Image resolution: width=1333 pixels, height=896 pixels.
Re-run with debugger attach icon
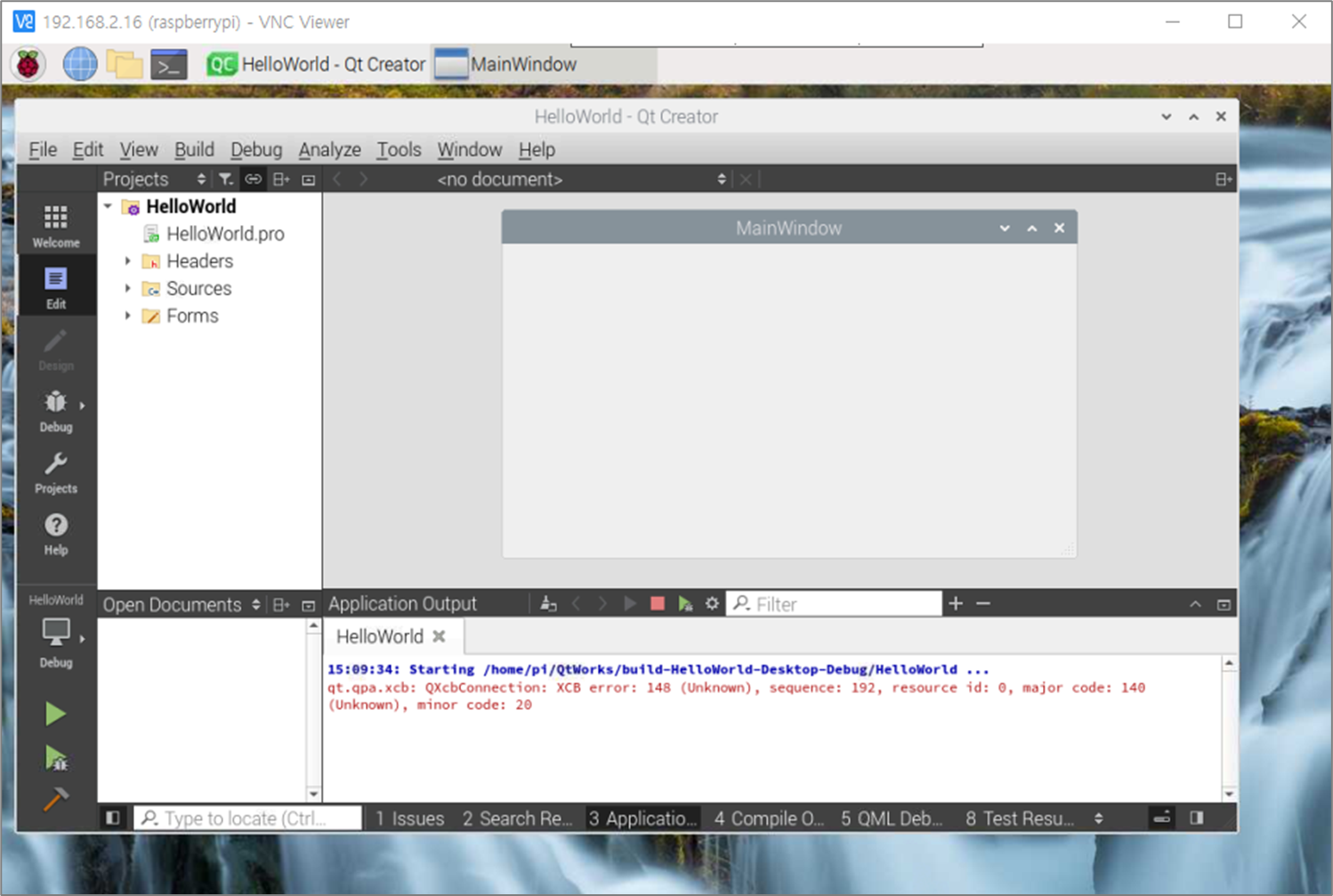[x=684, y=603]
